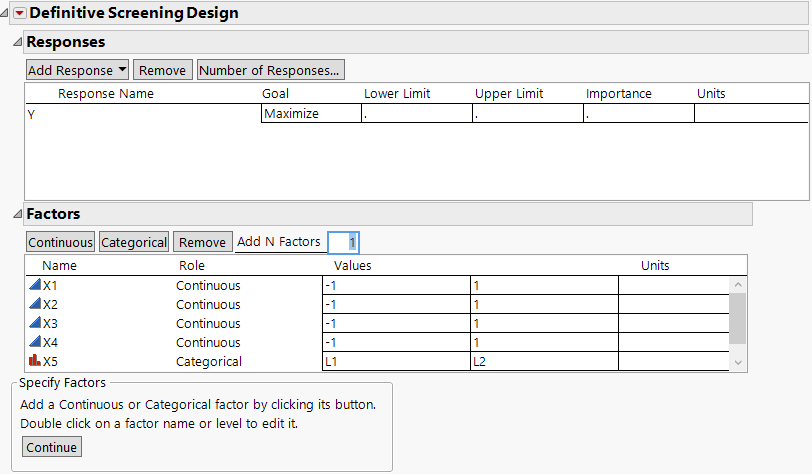Add a Categorical factor
Viewport: 812px width, 474px height.
coord(134,242)
